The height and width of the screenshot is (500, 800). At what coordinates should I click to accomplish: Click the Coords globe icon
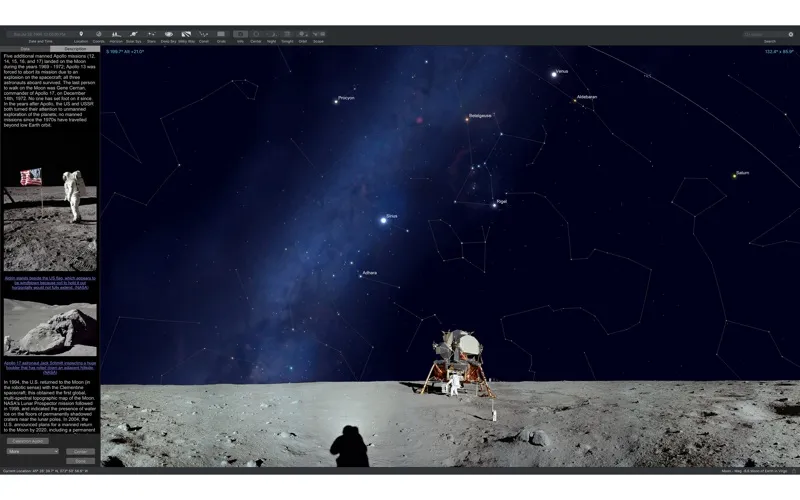[x=98, y=34]
